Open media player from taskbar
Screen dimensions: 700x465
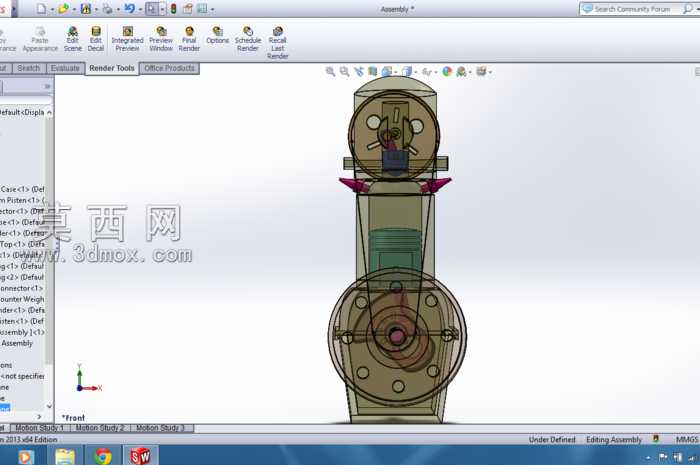click(x=26, y=457)
